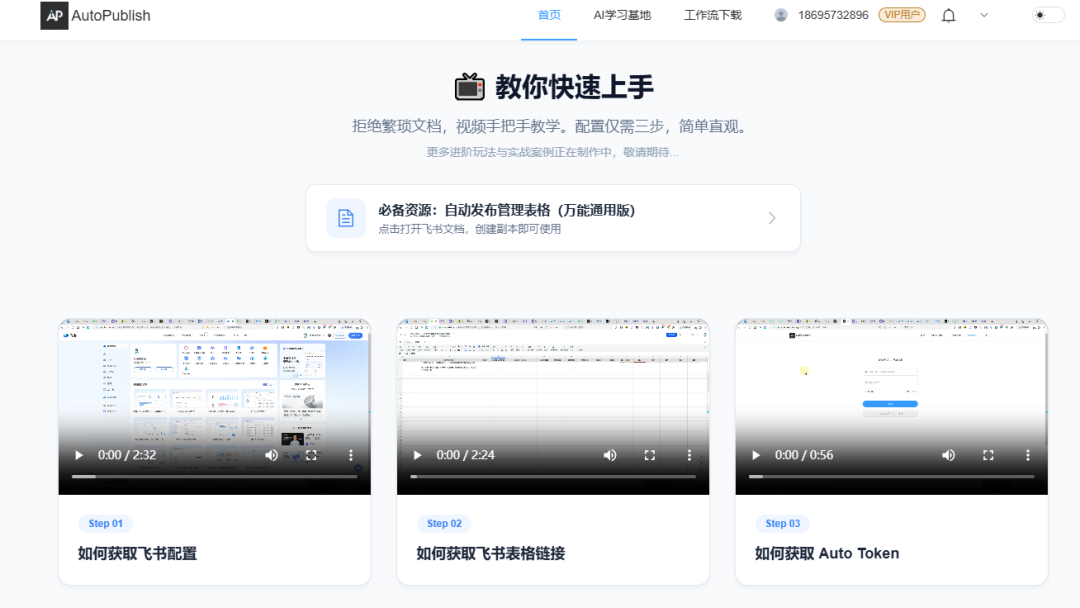This screenshot has width=1080, height=608.
Task: Click the title 如何获取飞书表格链接
Action: pos(490,554)
